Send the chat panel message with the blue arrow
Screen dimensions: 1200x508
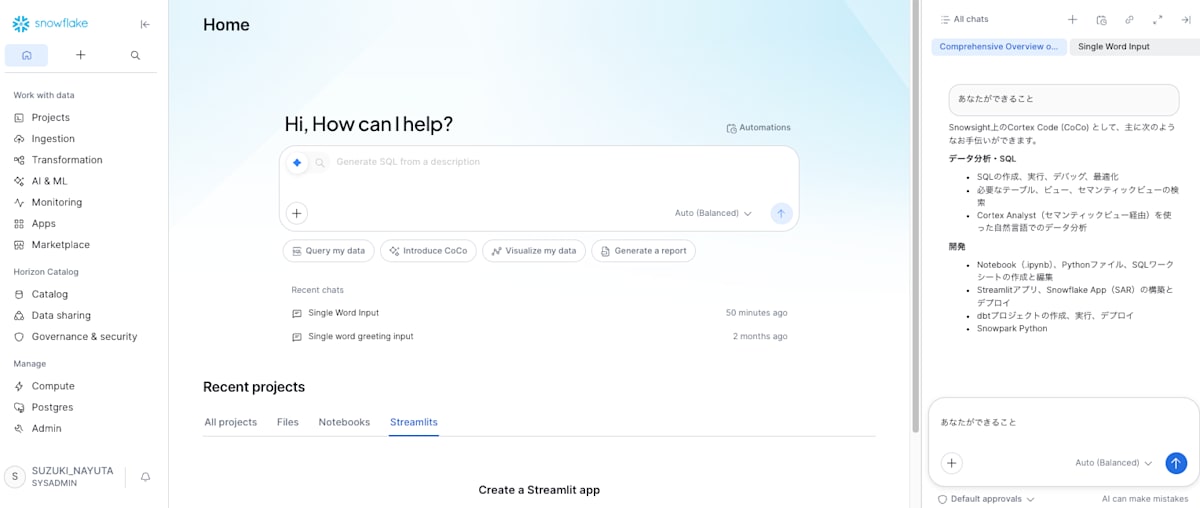(1176, 463)
